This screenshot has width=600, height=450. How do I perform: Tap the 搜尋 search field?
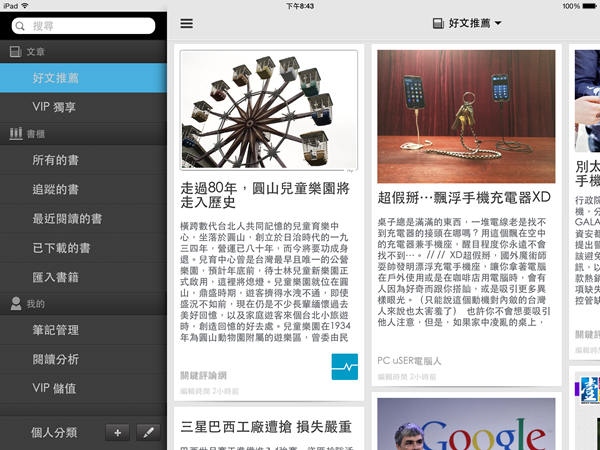[83, 26]
